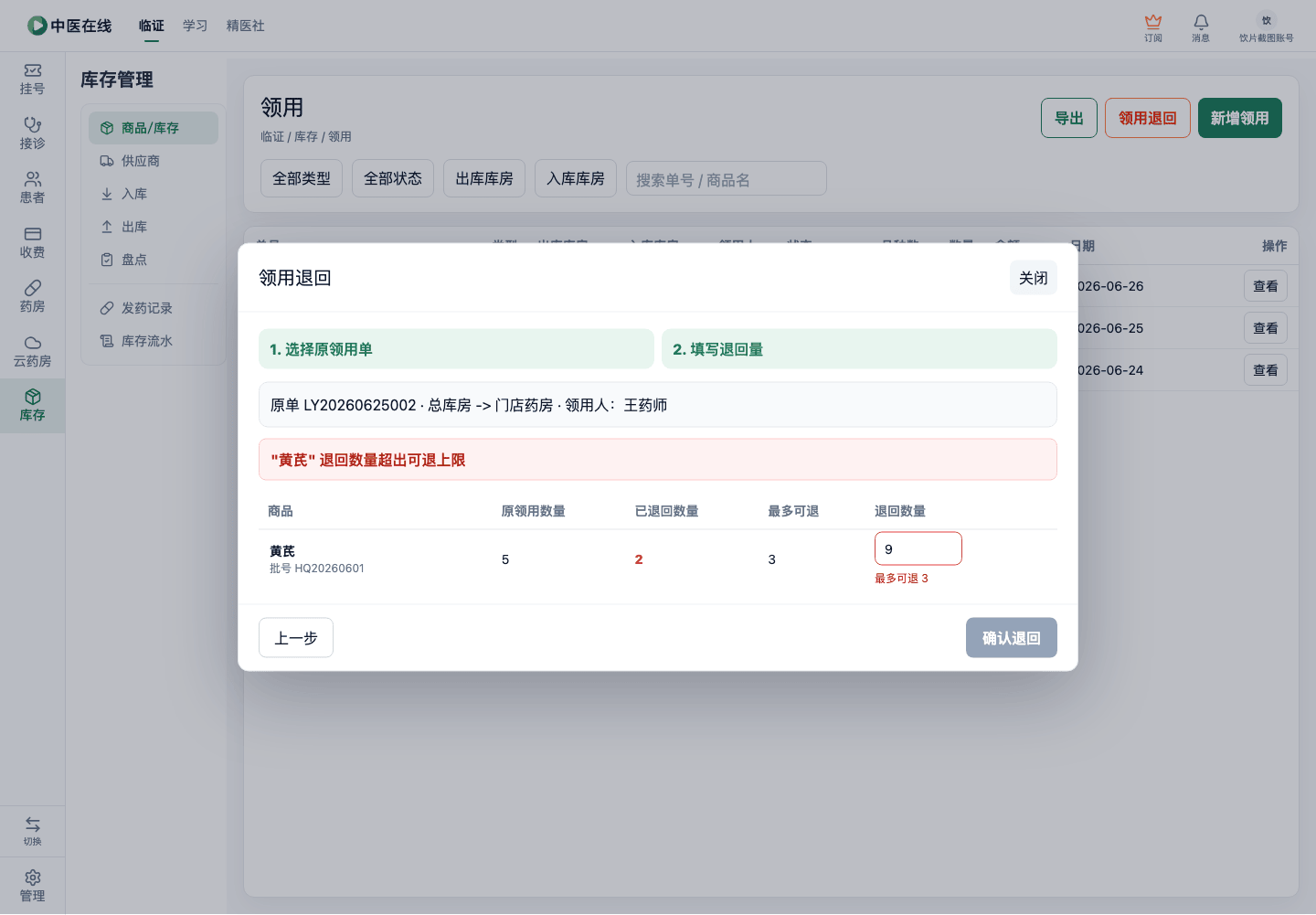This screenshot has width=1316, height=915.
Task: Open 云药房 cloud pharmacy section
Action: pos(33,351)
